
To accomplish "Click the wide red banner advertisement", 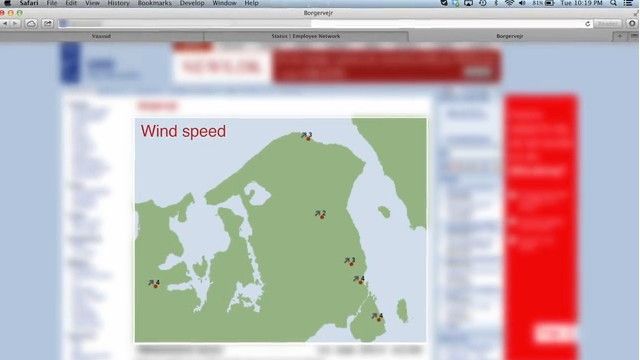I will pyautogui.click(x=386, y=66).
